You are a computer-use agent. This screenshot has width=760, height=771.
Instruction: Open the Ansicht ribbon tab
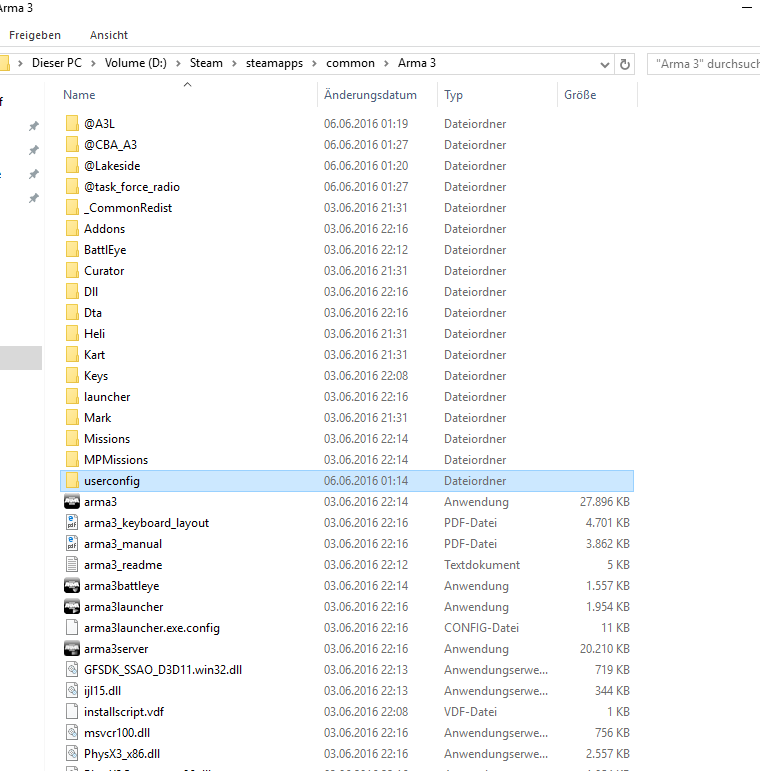point(108,35)
